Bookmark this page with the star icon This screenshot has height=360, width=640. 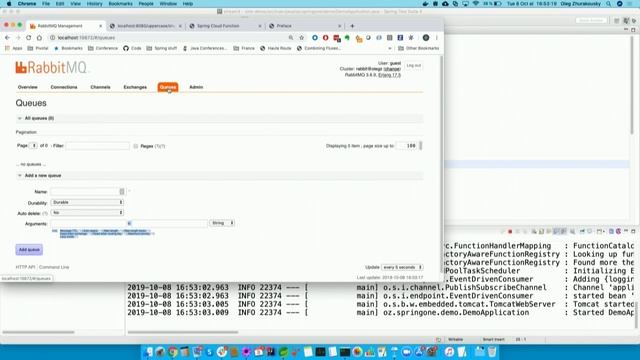point(302,38)
